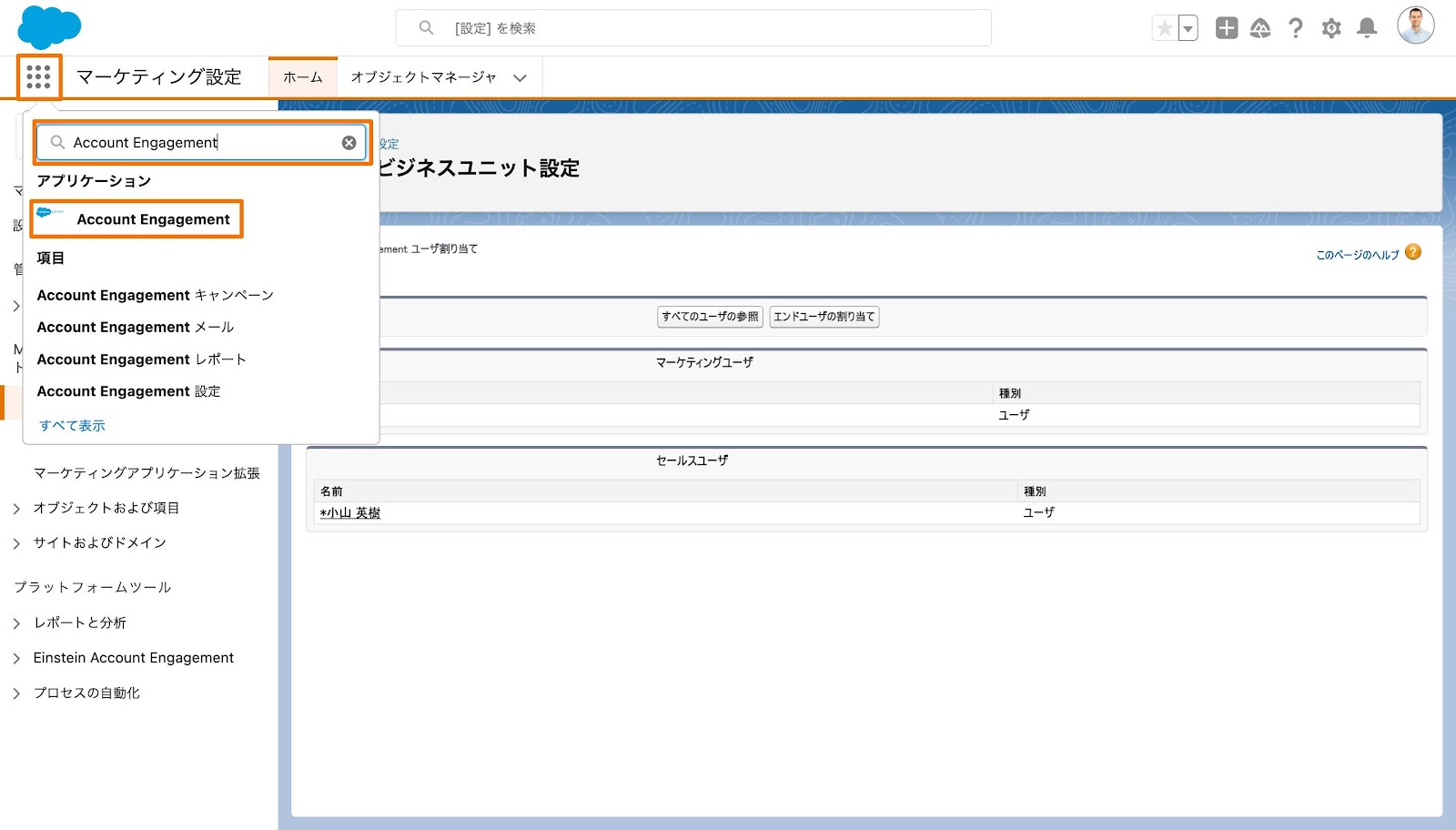Click the レポートと分析 label
The image size is (1456, 830).
point(80,622)
